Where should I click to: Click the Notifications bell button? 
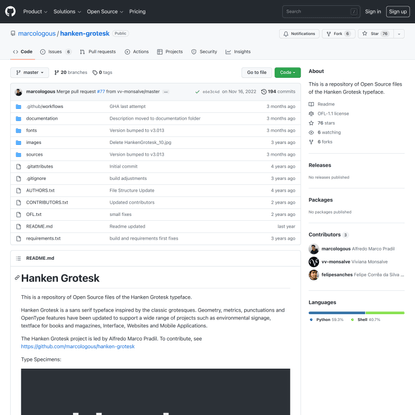[x=299, y=34]
